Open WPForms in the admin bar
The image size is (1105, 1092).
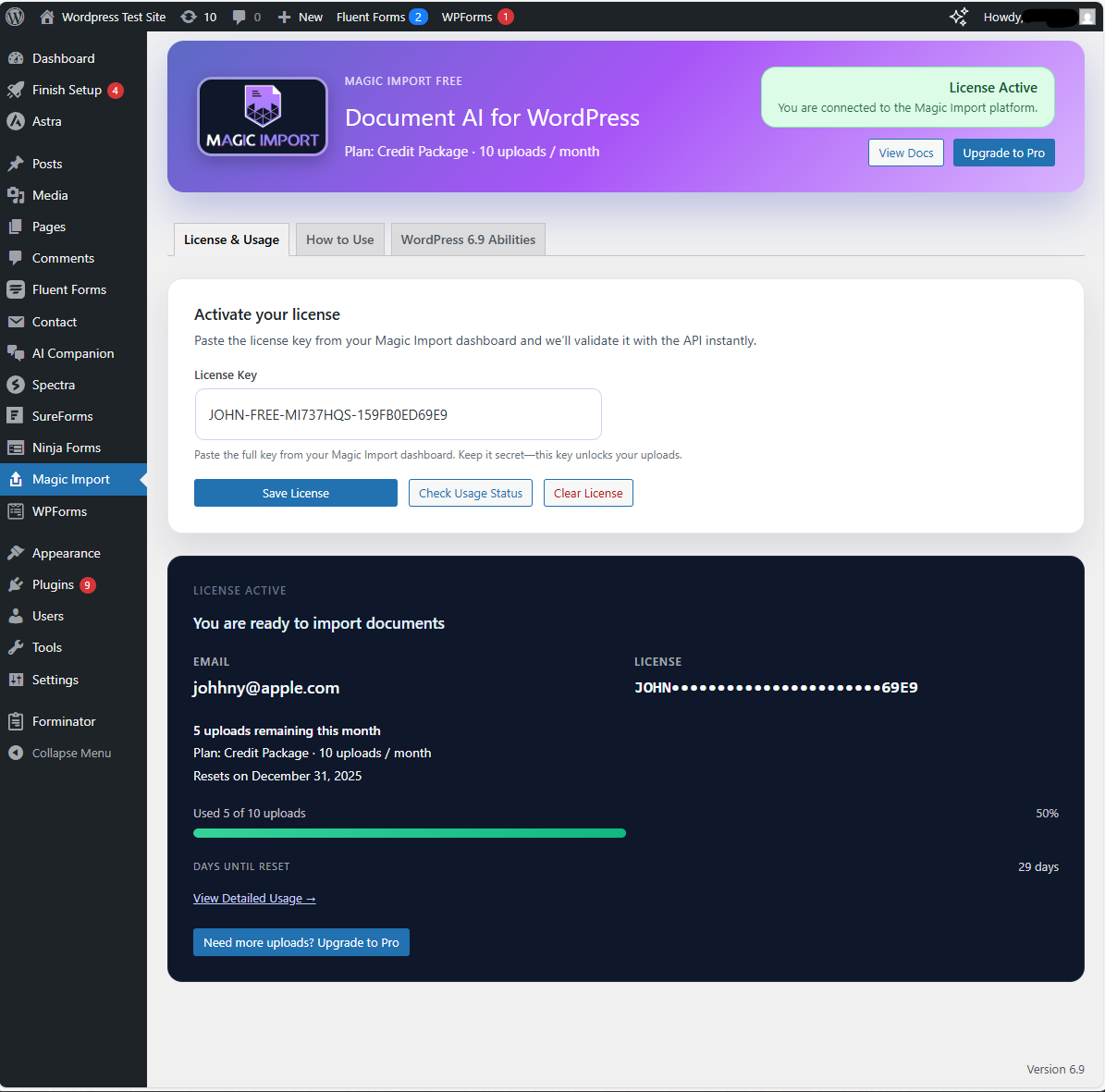(477, 17)
